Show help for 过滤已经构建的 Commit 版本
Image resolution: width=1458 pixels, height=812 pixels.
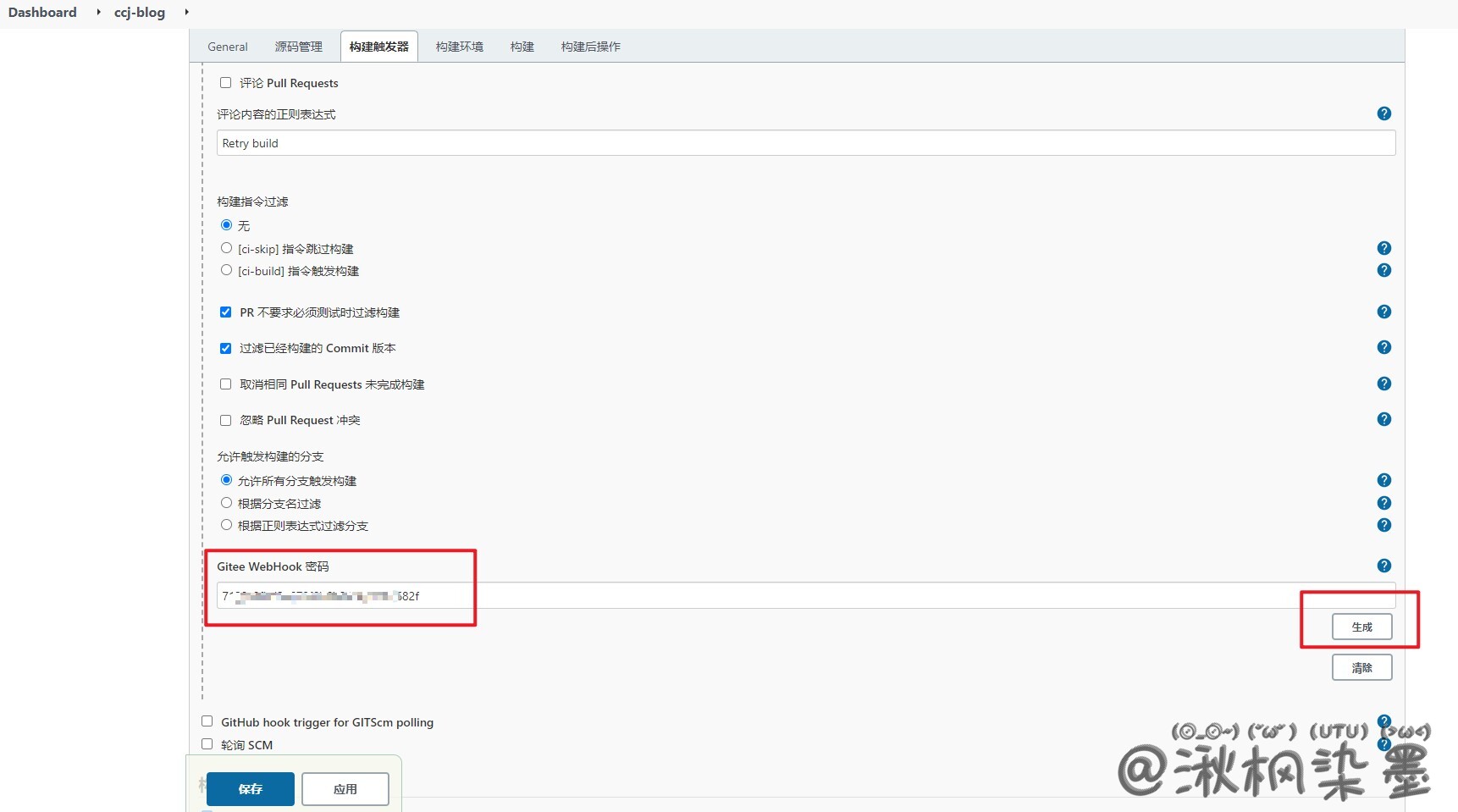pyautogui.click(x=1383, y=347)
